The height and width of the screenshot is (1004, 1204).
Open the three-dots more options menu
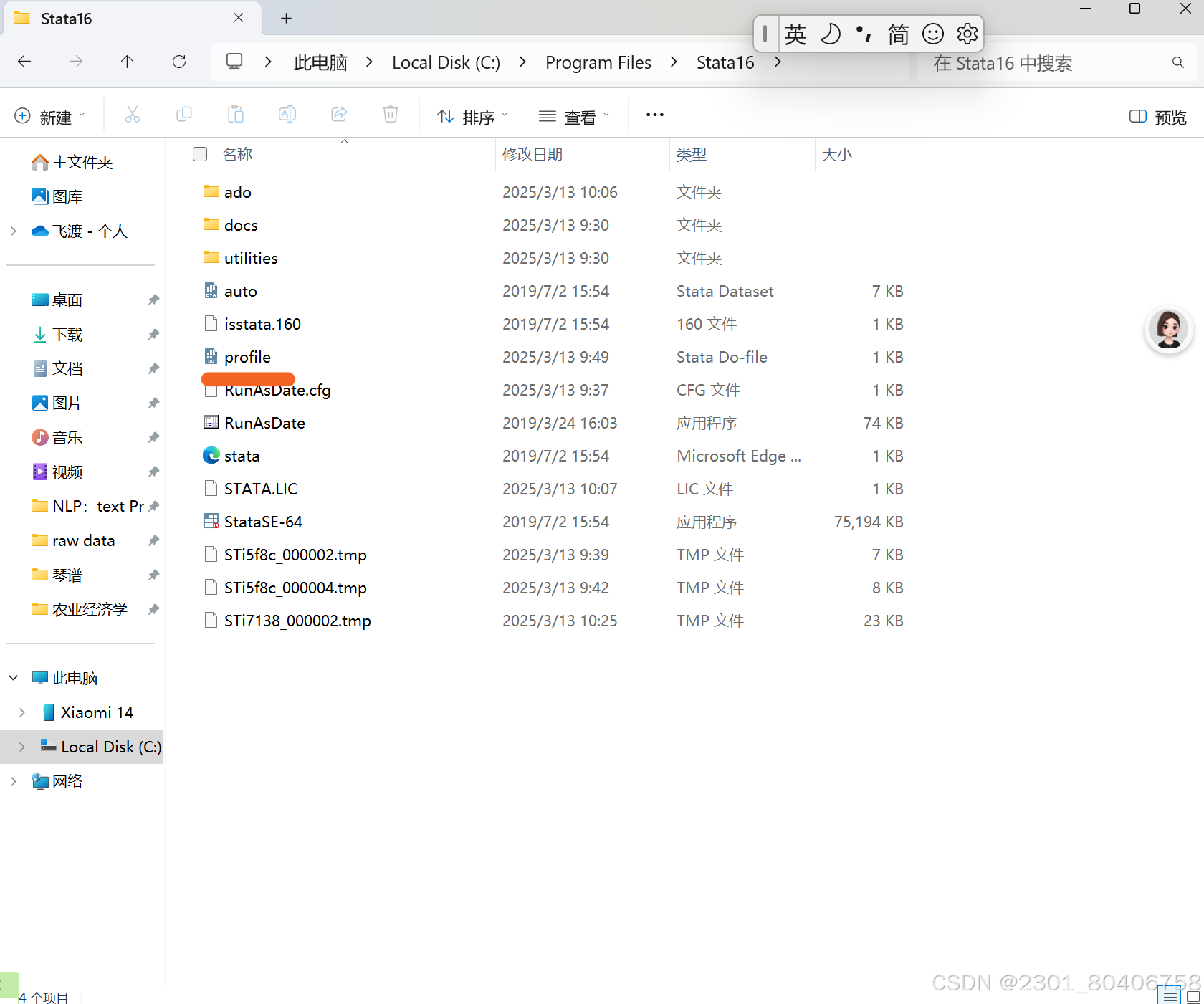(655, 115)
